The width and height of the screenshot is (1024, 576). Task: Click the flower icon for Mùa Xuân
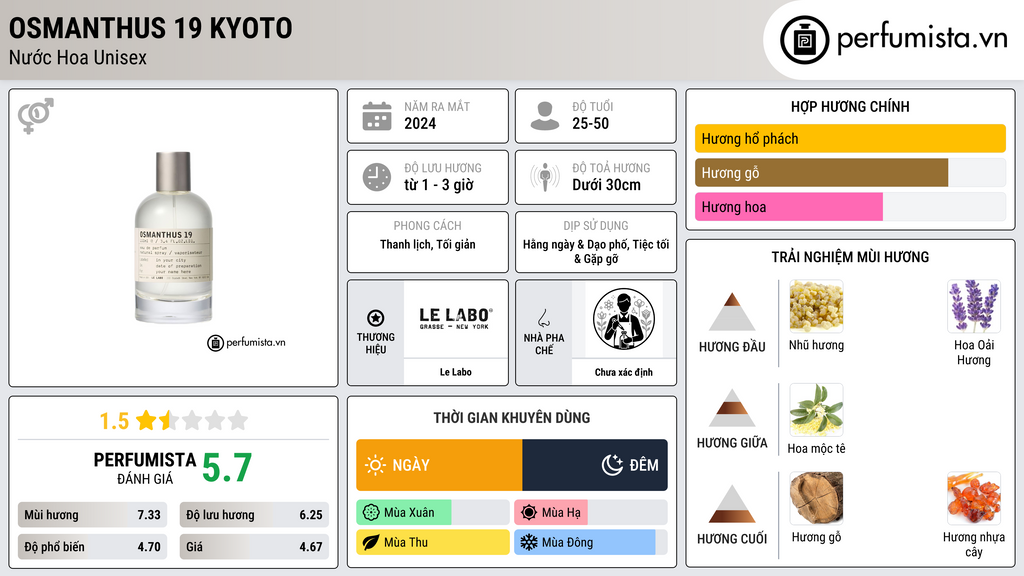[371, 513]
